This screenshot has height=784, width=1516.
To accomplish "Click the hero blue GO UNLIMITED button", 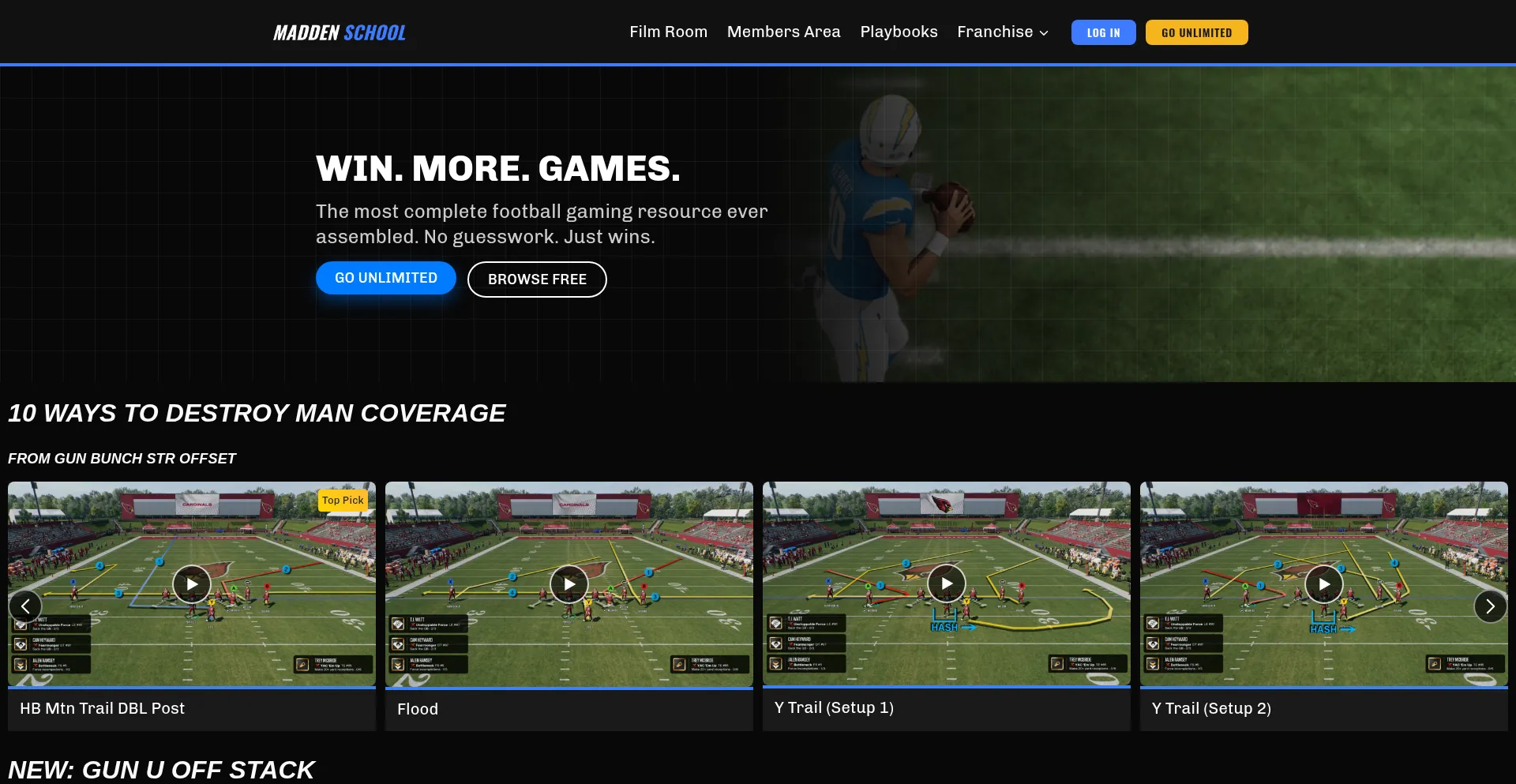I will (386, 278).
